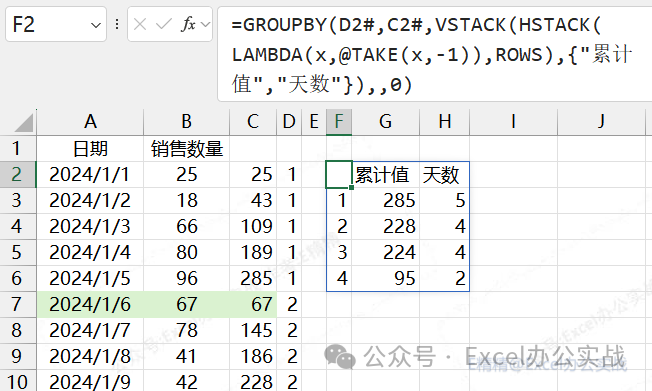Screen dimensions: 652x391
Task: Select column C header
Action: [253, 122]
